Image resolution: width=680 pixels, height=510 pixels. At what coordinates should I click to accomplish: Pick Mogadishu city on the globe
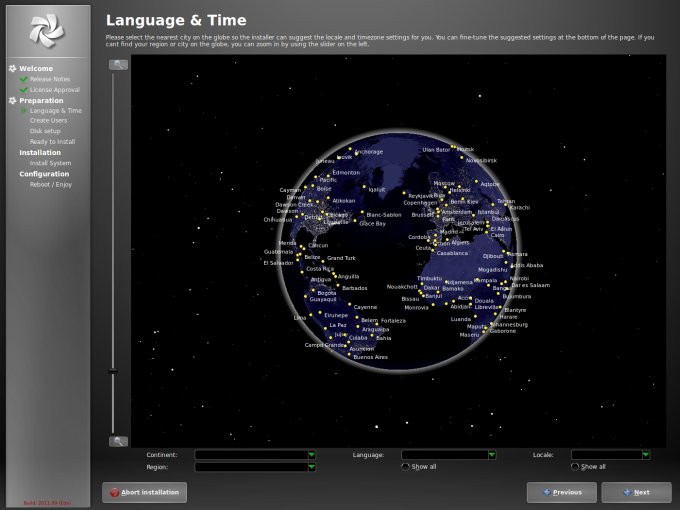[x=492, y=270]
